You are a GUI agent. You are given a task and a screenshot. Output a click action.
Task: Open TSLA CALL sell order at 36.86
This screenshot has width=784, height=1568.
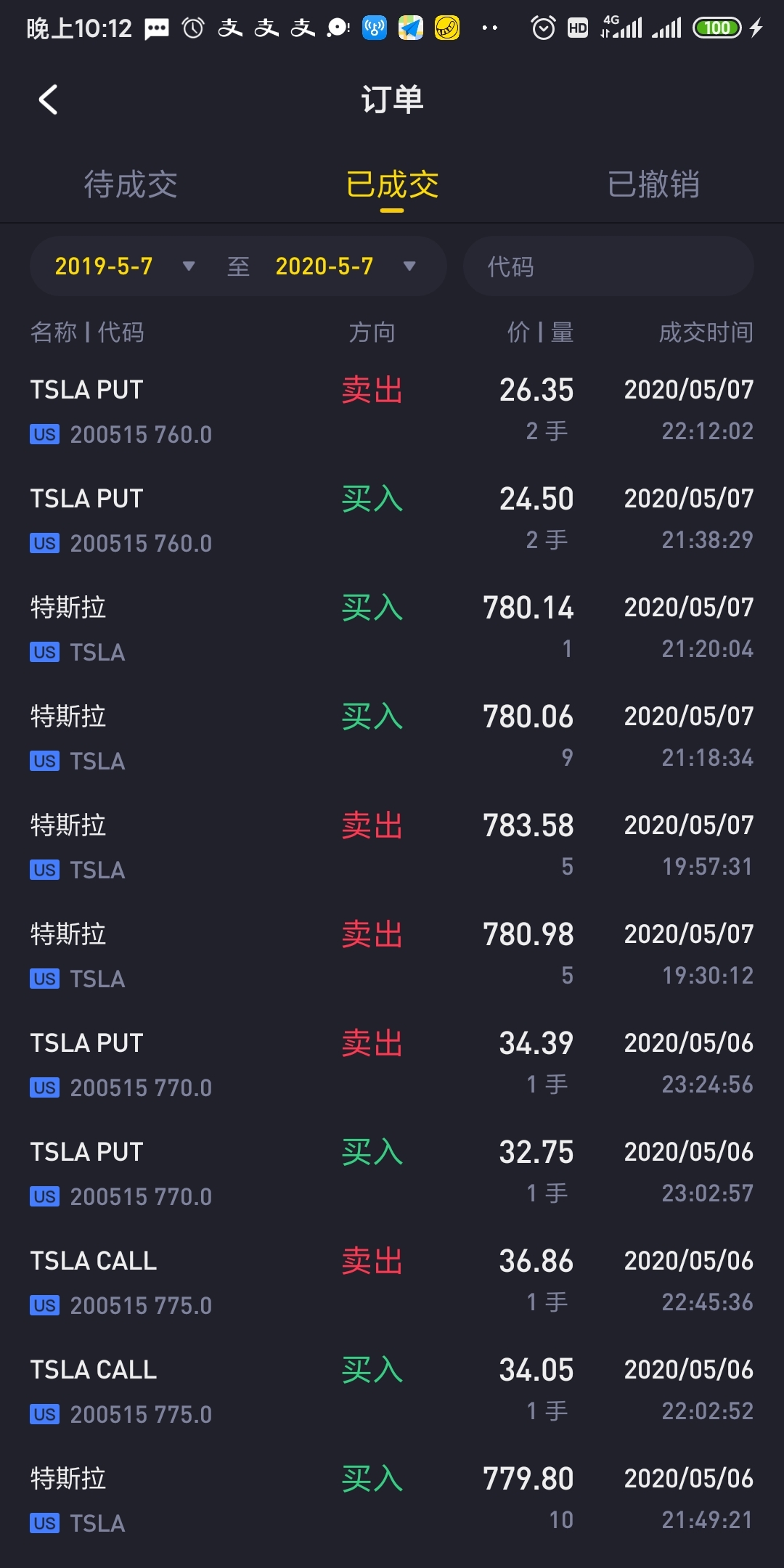pyautogui.click(x=392, y=1282)
